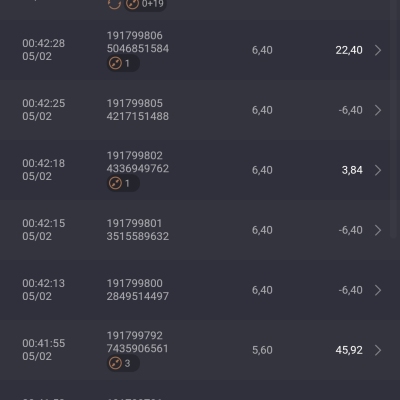Expand the 00:42:25 bet row chevron
The image size is (400, 400).
point(378,110)
